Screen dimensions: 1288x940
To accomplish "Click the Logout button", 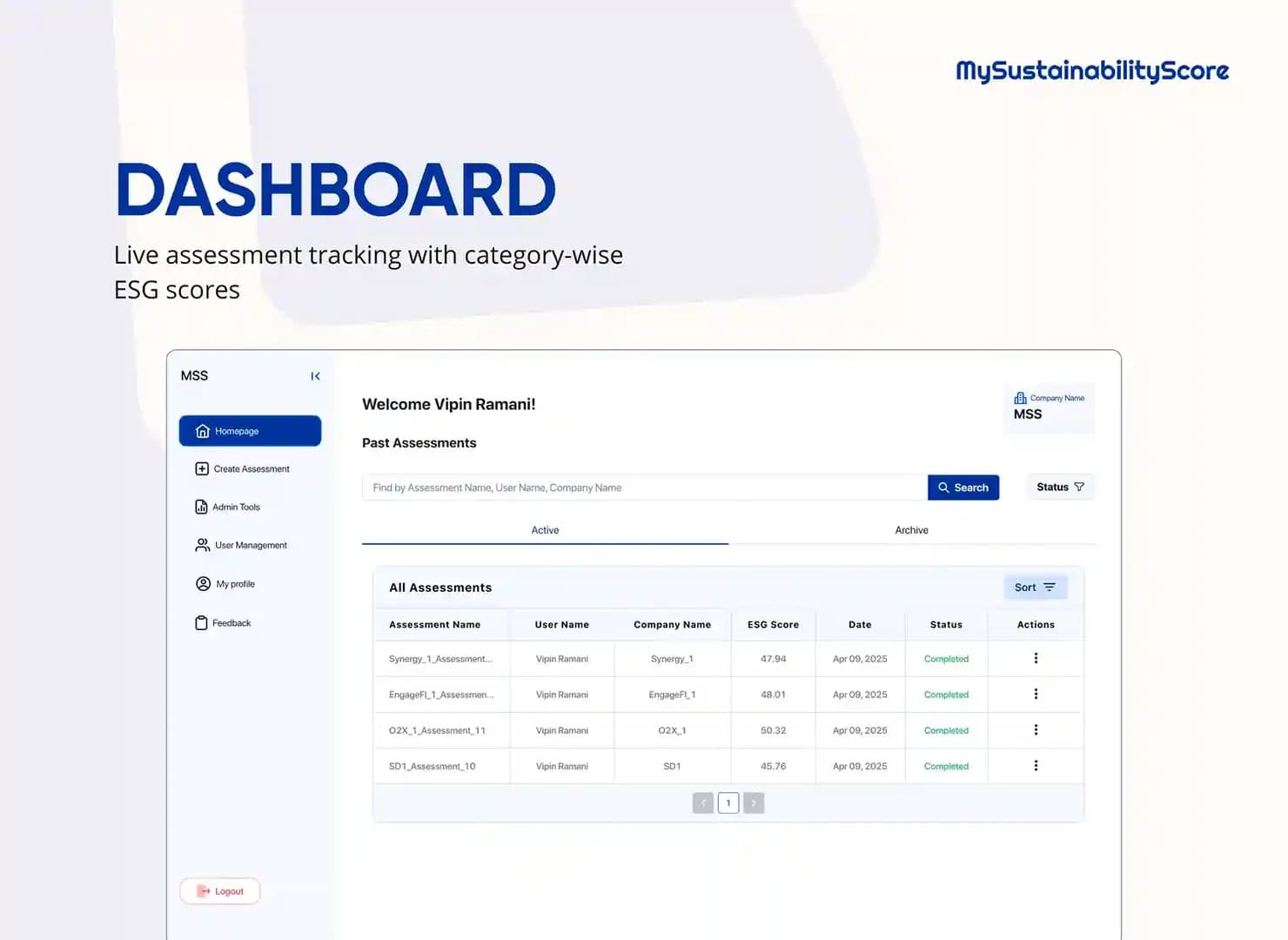I will (220, 891).
